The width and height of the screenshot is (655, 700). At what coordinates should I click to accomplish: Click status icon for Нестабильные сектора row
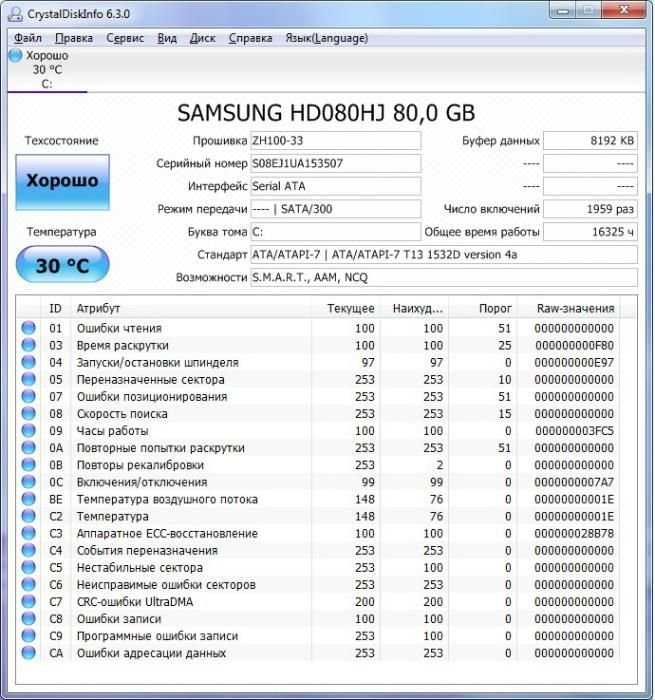(29, 567)
